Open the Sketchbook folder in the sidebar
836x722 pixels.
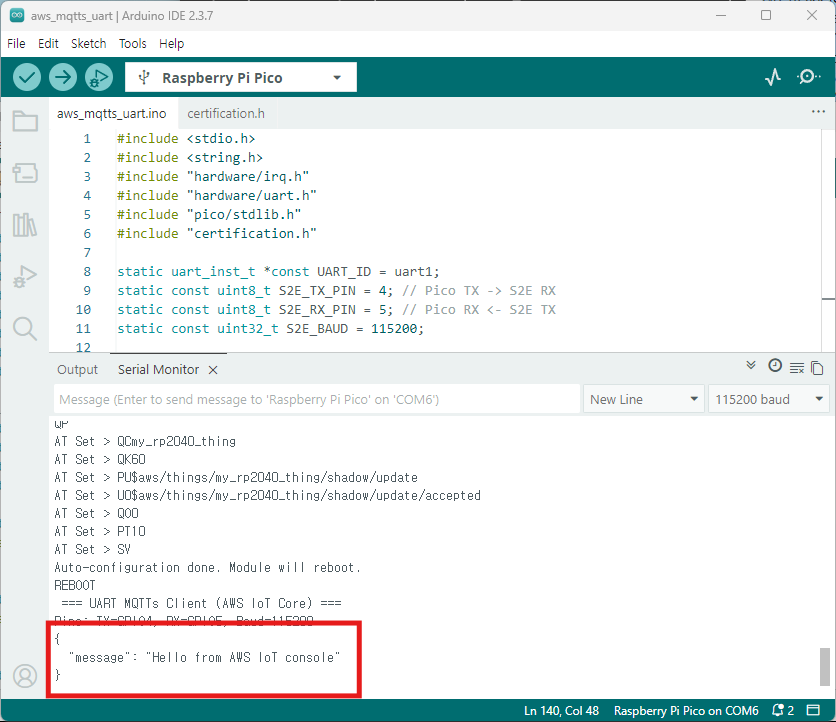[25, 122]
